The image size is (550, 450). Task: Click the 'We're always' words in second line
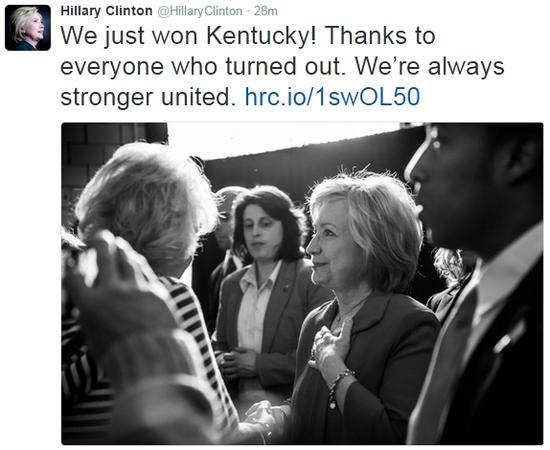(x=430, y=67)
